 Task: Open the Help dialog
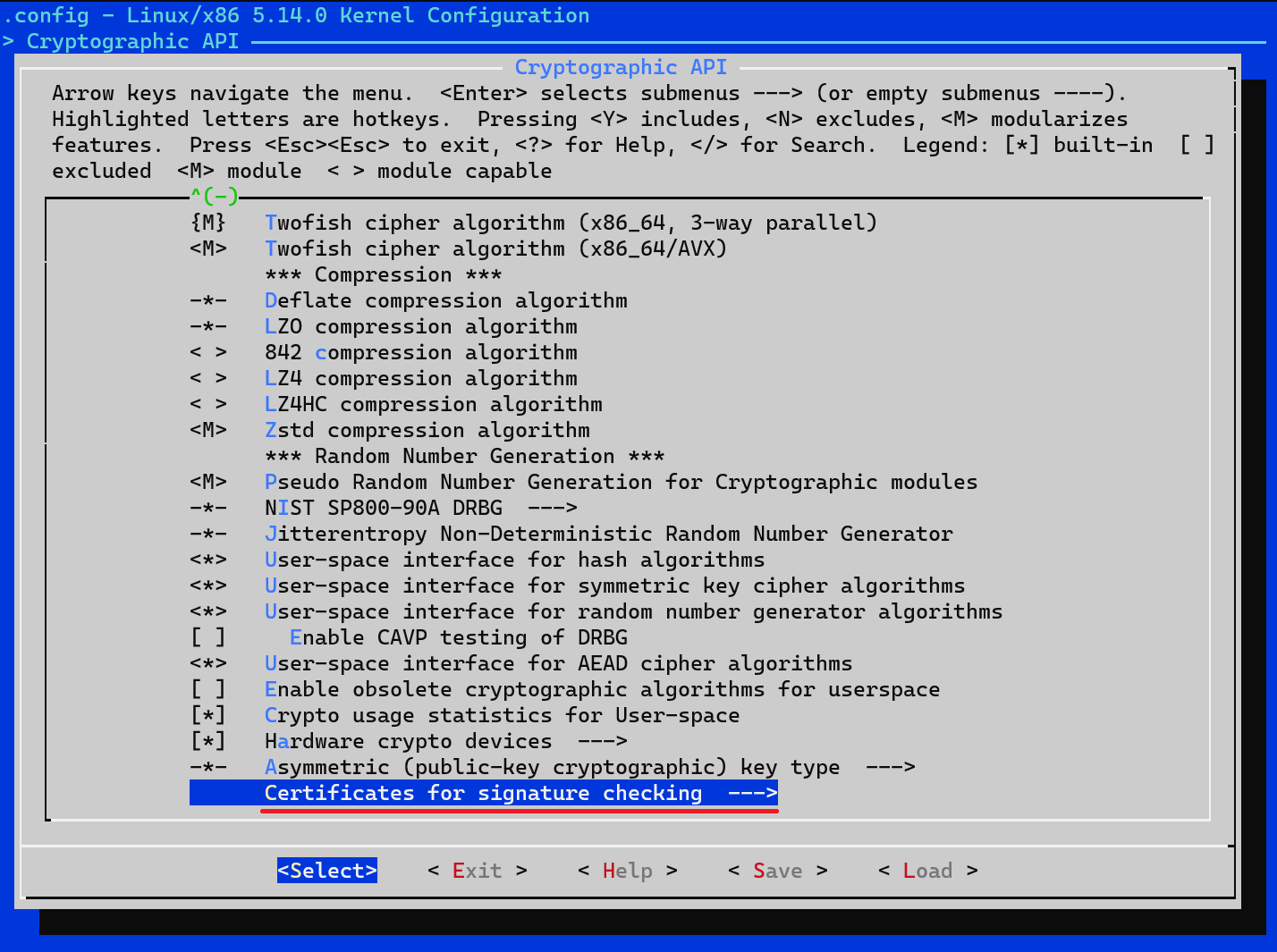626,870
